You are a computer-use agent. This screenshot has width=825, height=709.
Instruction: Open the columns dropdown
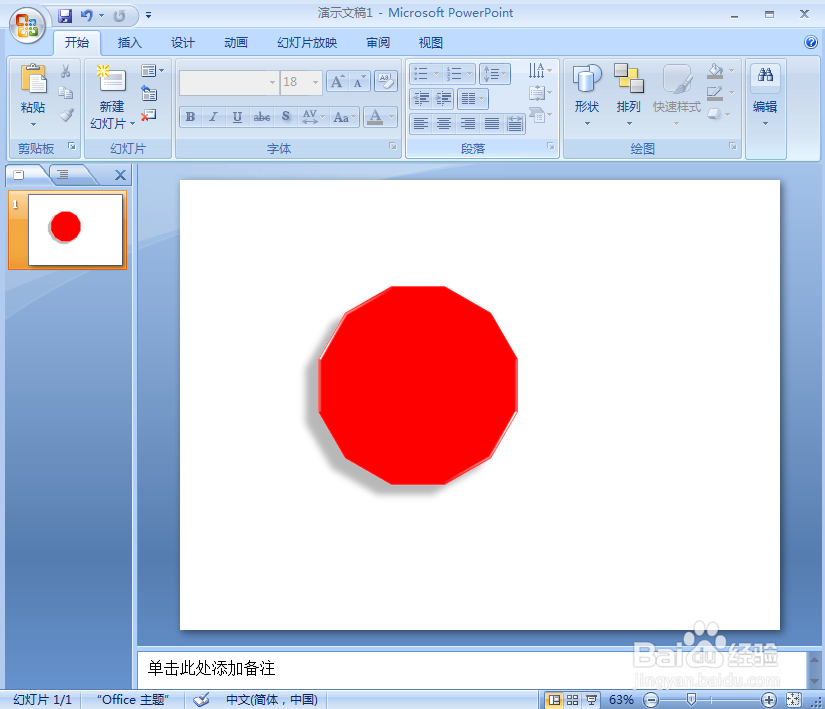point(472,98)
